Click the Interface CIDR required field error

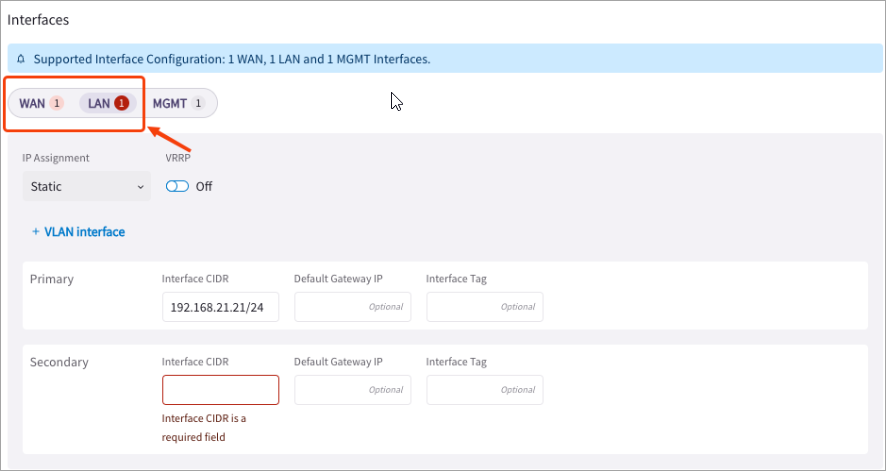pyautogui.click(x=203, y=427)
